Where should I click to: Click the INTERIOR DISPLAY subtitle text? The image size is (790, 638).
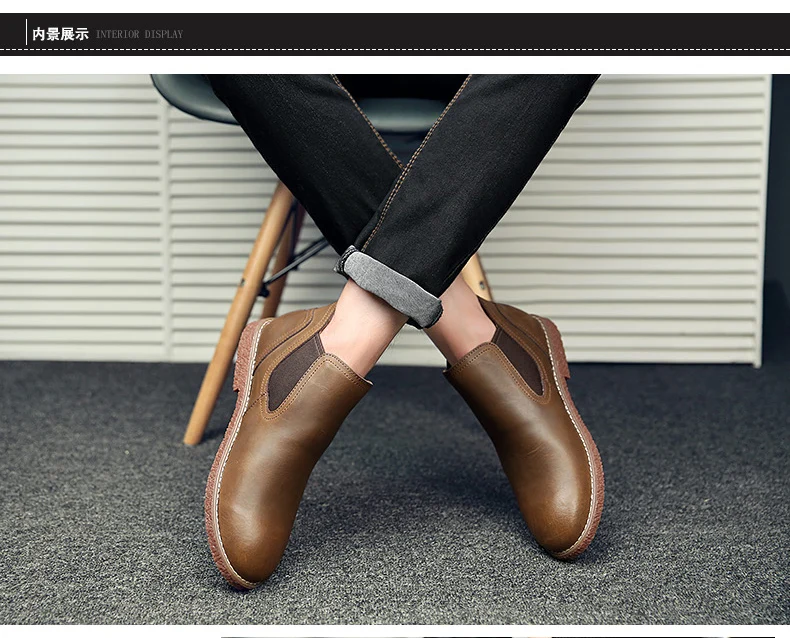coord(140,35)
